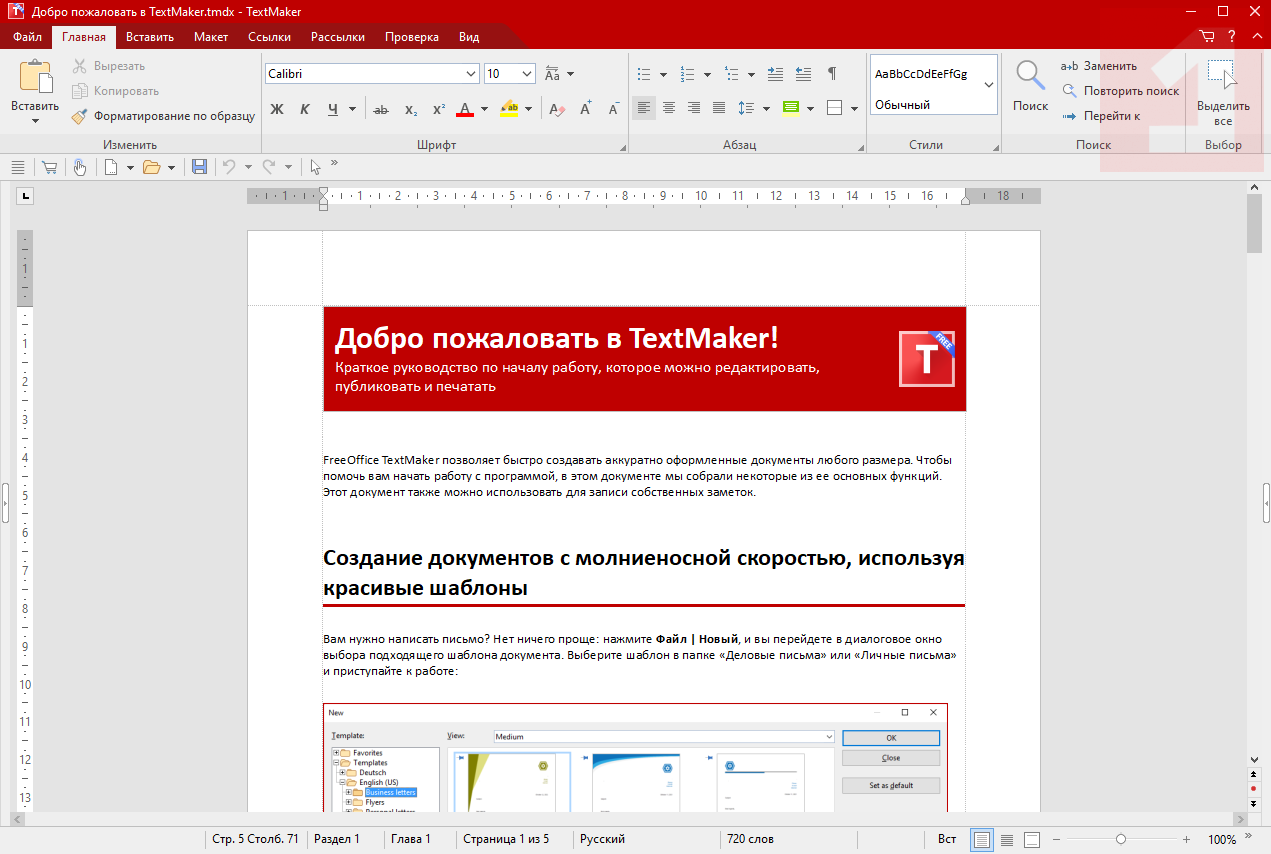
Task: Click Форматирование по образцу format painter
Action: point(163,116)
